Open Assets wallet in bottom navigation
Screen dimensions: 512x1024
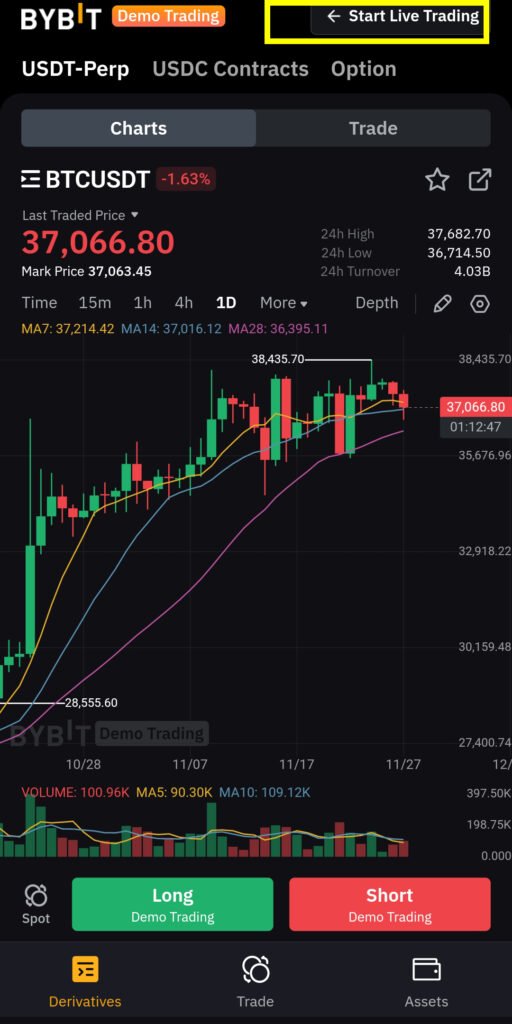(426, 983)
